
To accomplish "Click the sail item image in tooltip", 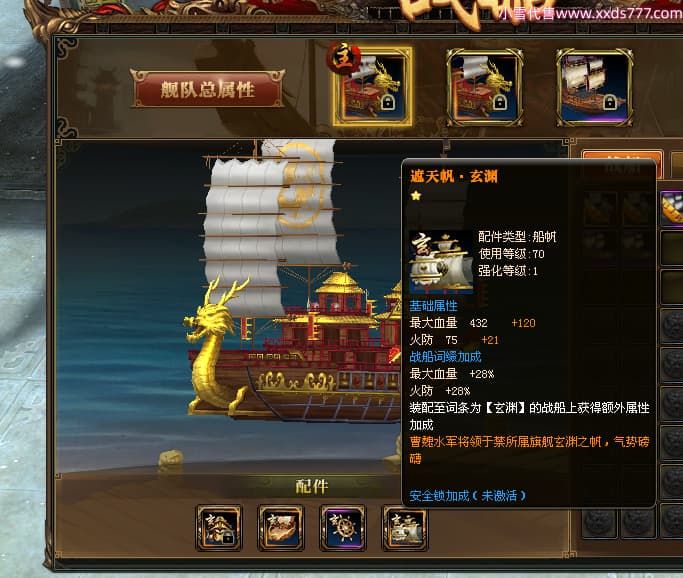I will [x=441, y=261].
